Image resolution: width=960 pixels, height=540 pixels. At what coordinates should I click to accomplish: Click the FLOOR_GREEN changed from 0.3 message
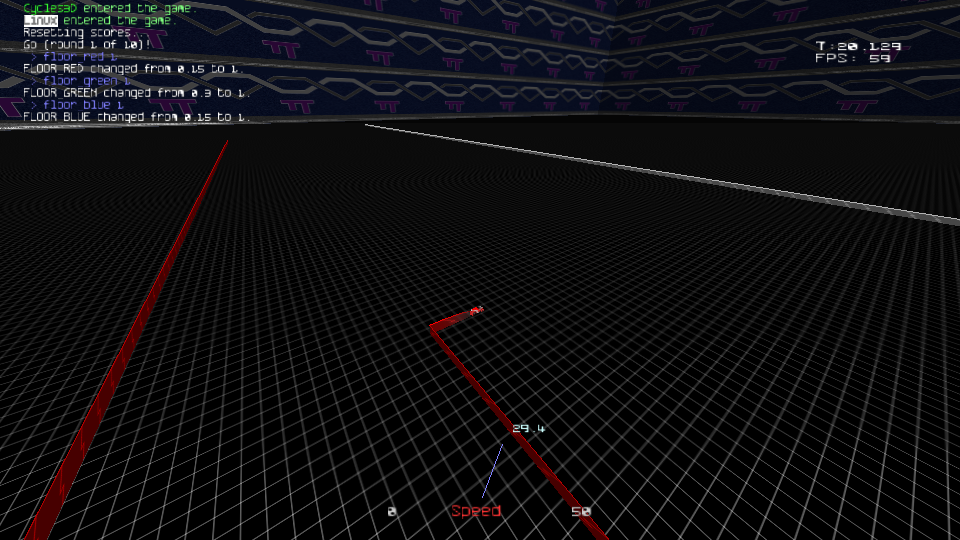pos(136,93)
